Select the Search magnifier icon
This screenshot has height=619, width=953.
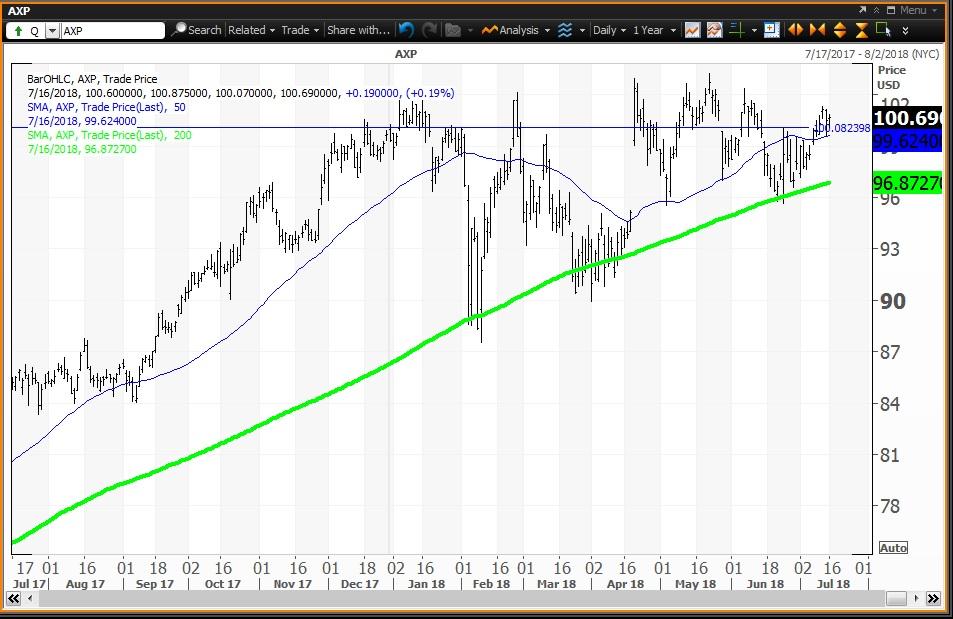point(180,30)
